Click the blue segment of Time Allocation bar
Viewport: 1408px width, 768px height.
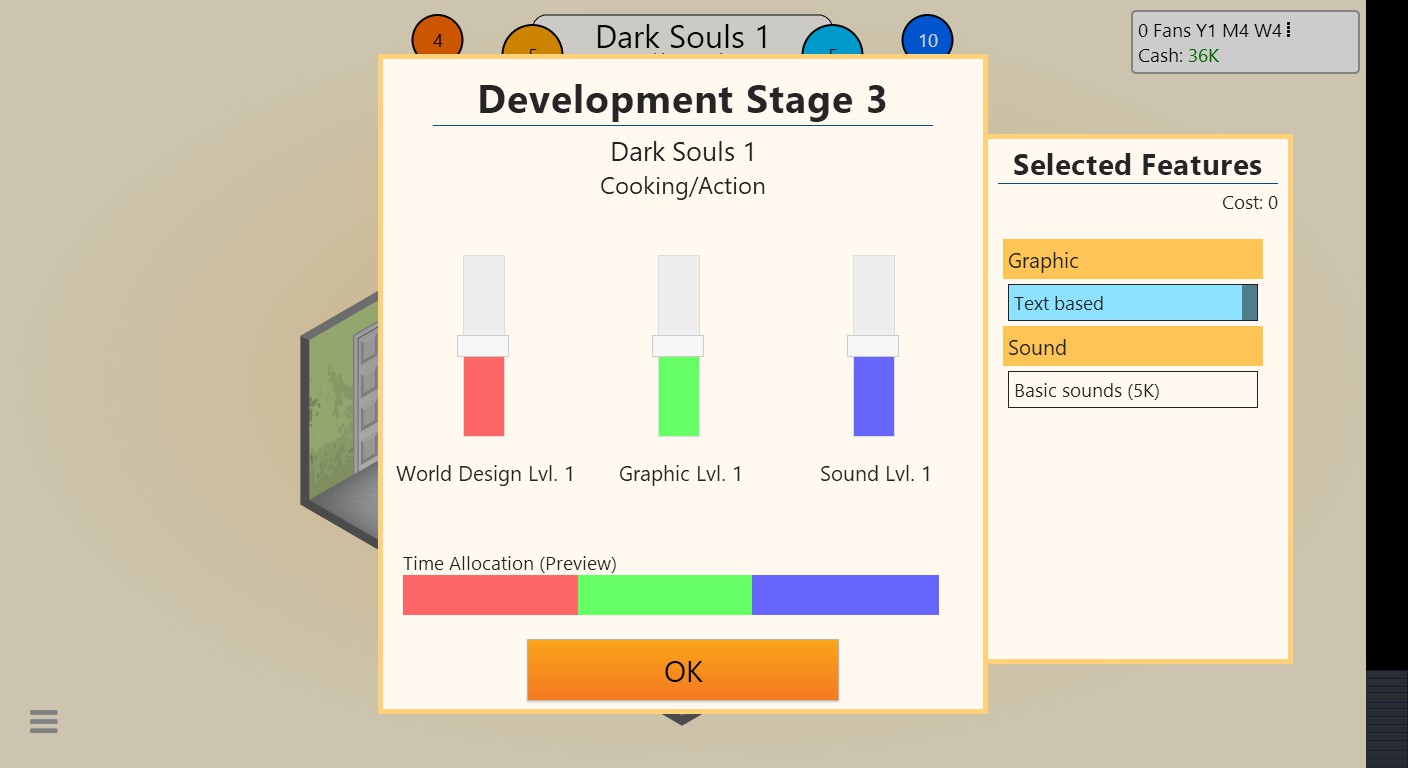coord(845,595)
